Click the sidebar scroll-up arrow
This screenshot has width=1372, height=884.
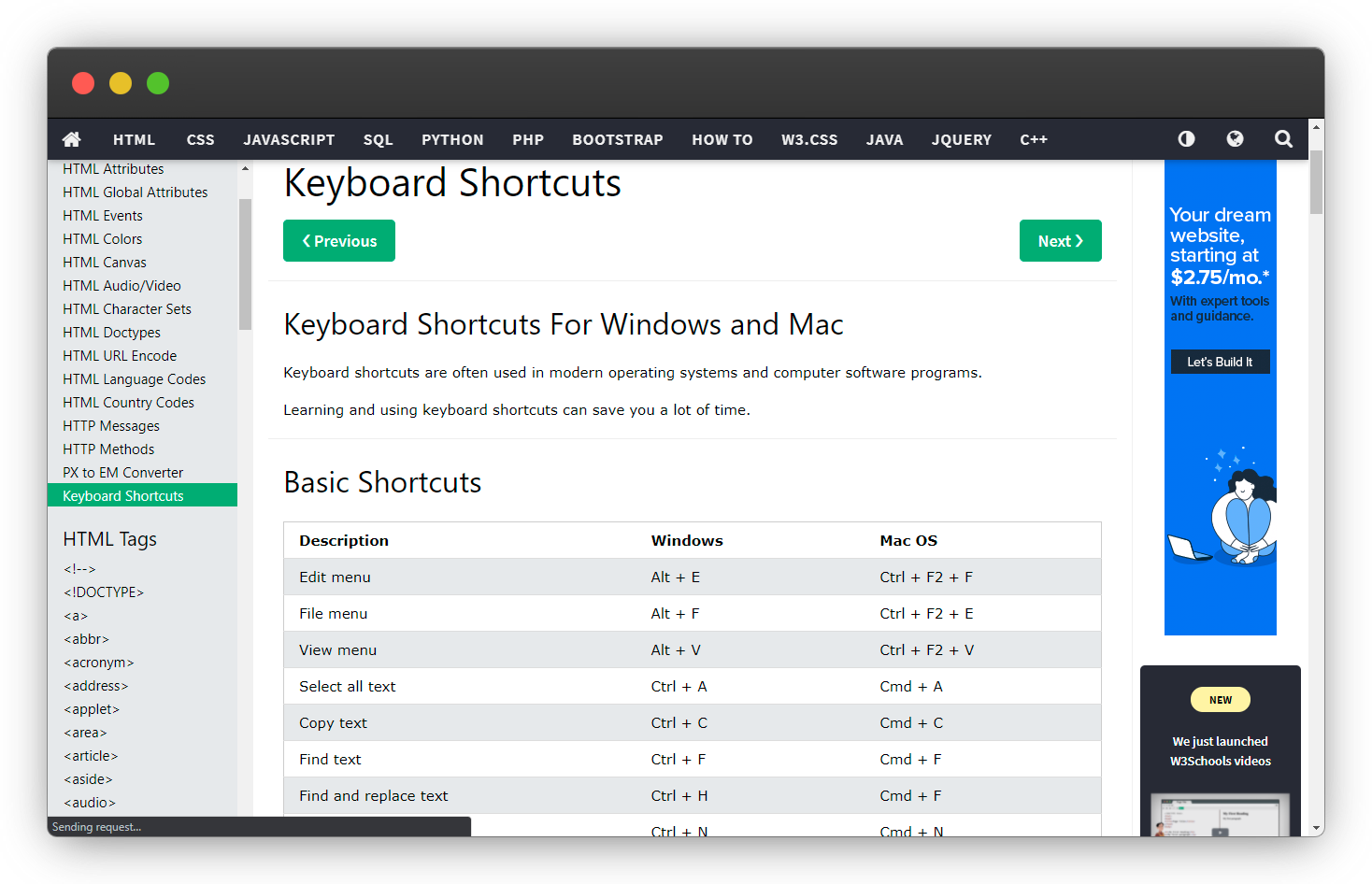(245, 169)
